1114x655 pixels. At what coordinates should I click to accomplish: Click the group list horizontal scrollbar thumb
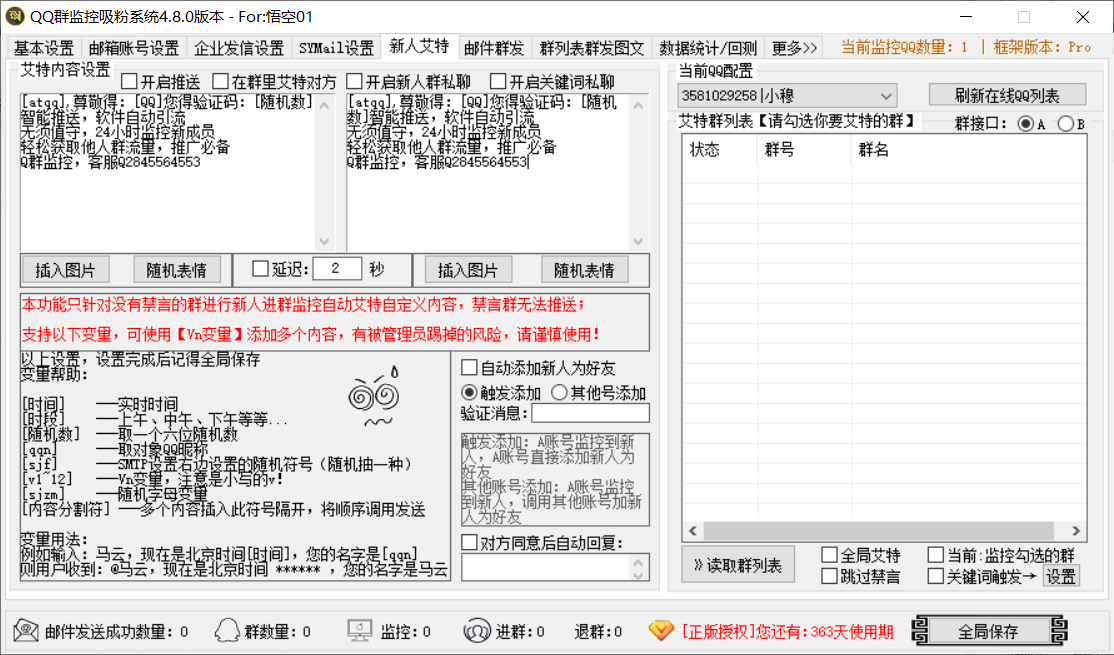(x=878, y=531)
